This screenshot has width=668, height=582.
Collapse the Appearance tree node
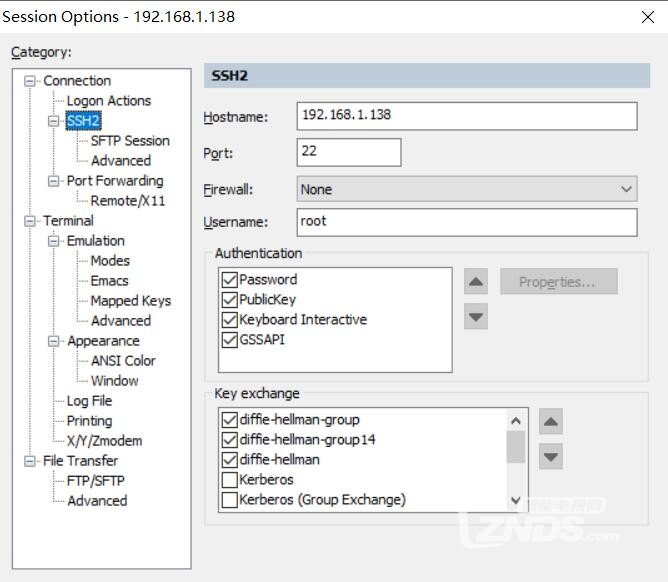(53, 341)
